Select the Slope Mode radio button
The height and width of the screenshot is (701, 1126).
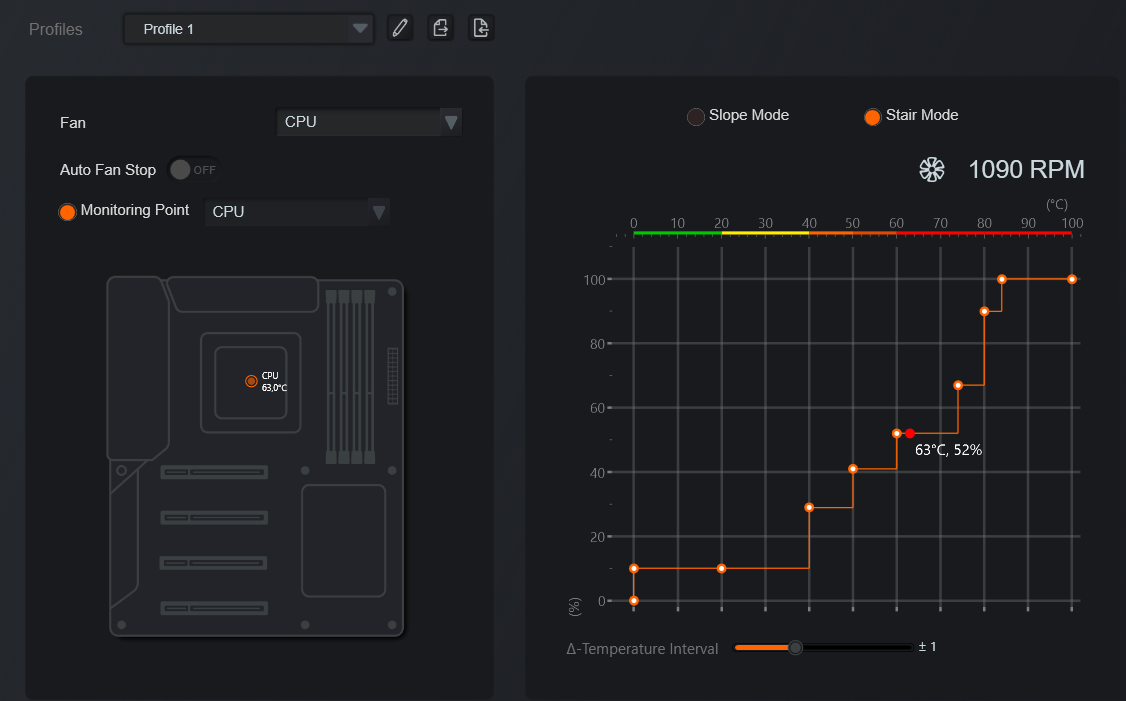point(695,116)
